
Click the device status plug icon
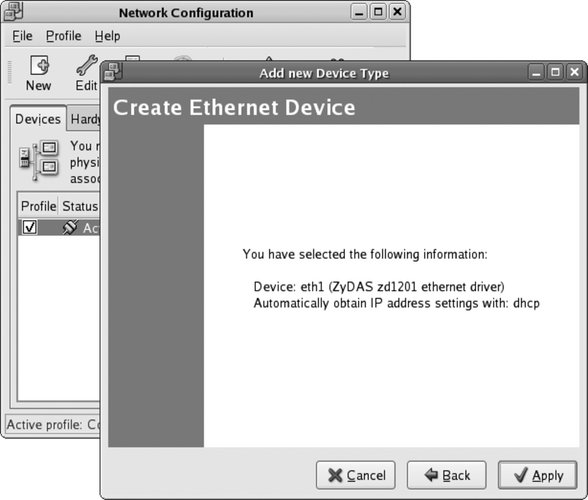70,227
